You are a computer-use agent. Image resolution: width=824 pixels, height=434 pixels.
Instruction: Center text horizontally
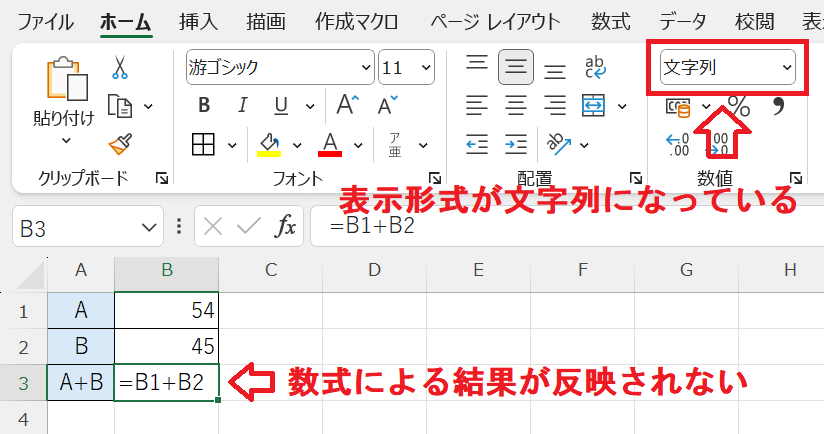tap(516, 106)
